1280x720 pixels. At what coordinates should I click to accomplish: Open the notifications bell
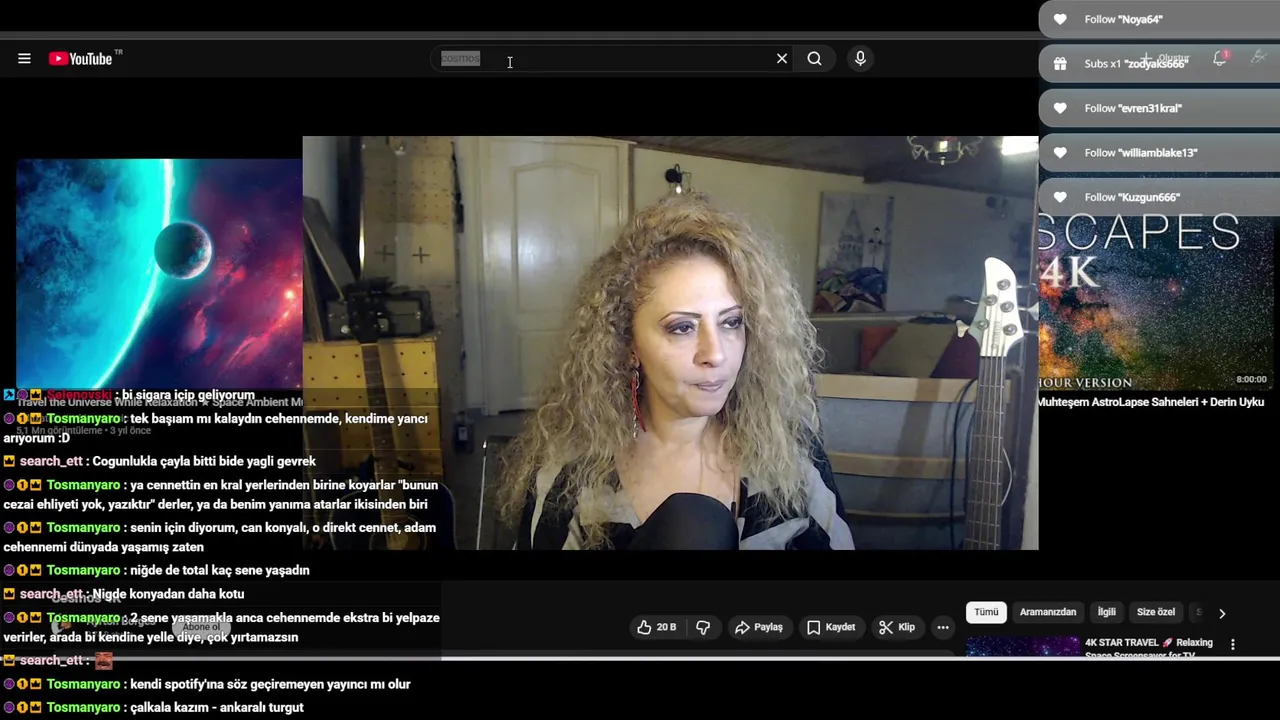pyautogui.click(x=1220, y=59)
